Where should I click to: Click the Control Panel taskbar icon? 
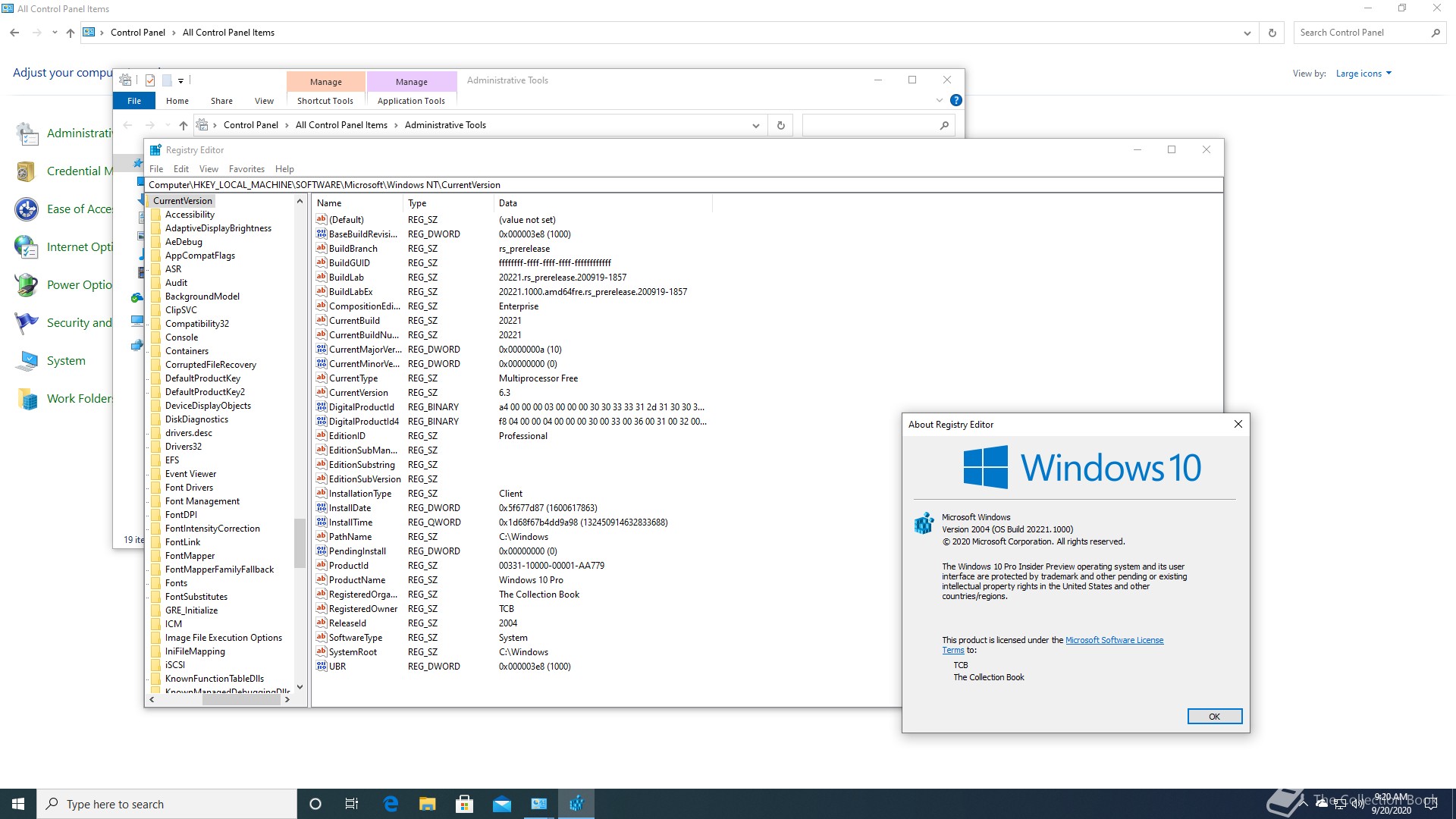point(539,804)
